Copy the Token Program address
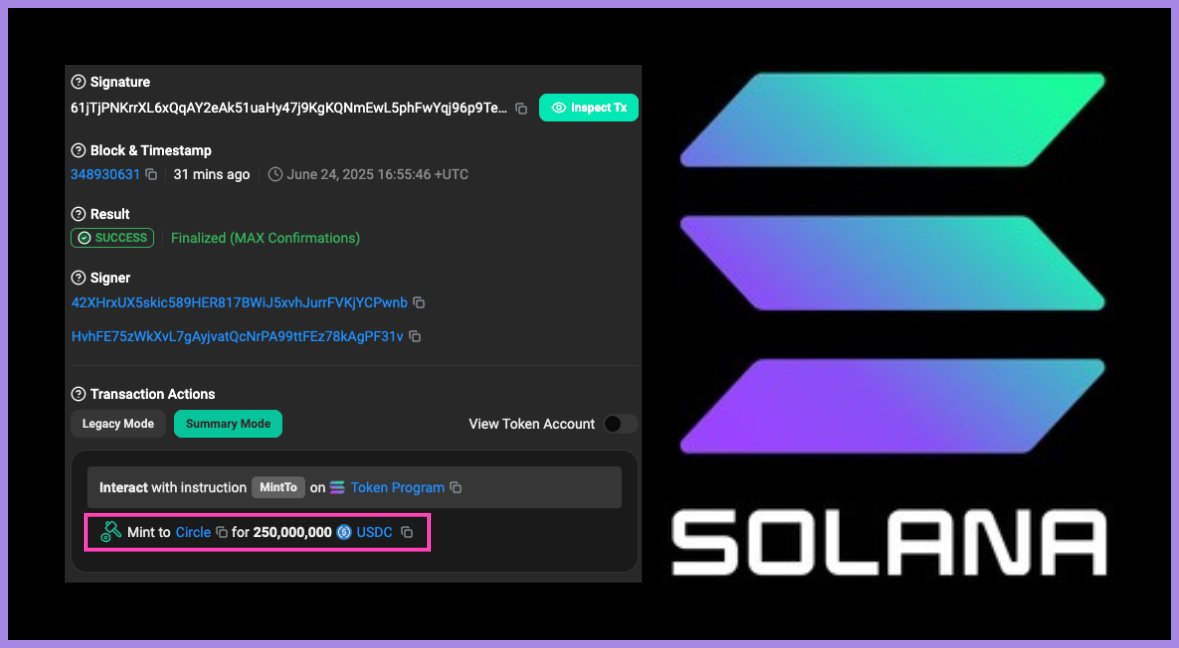 456,488
